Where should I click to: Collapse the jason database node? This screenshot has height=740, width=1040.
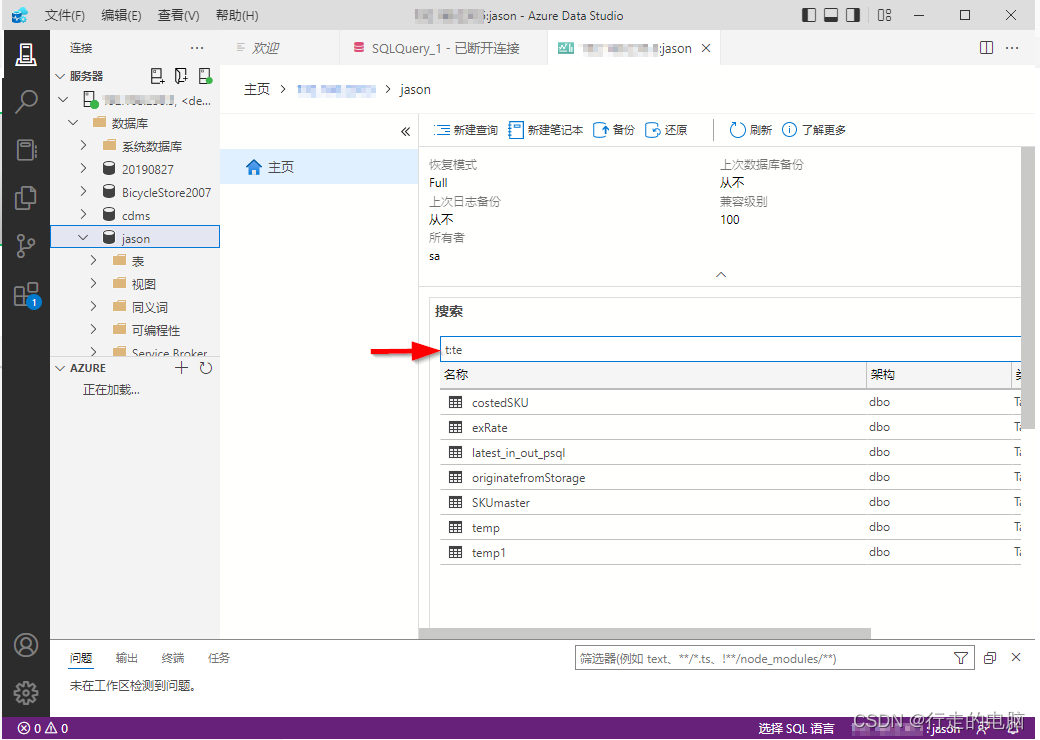[83, 237]
